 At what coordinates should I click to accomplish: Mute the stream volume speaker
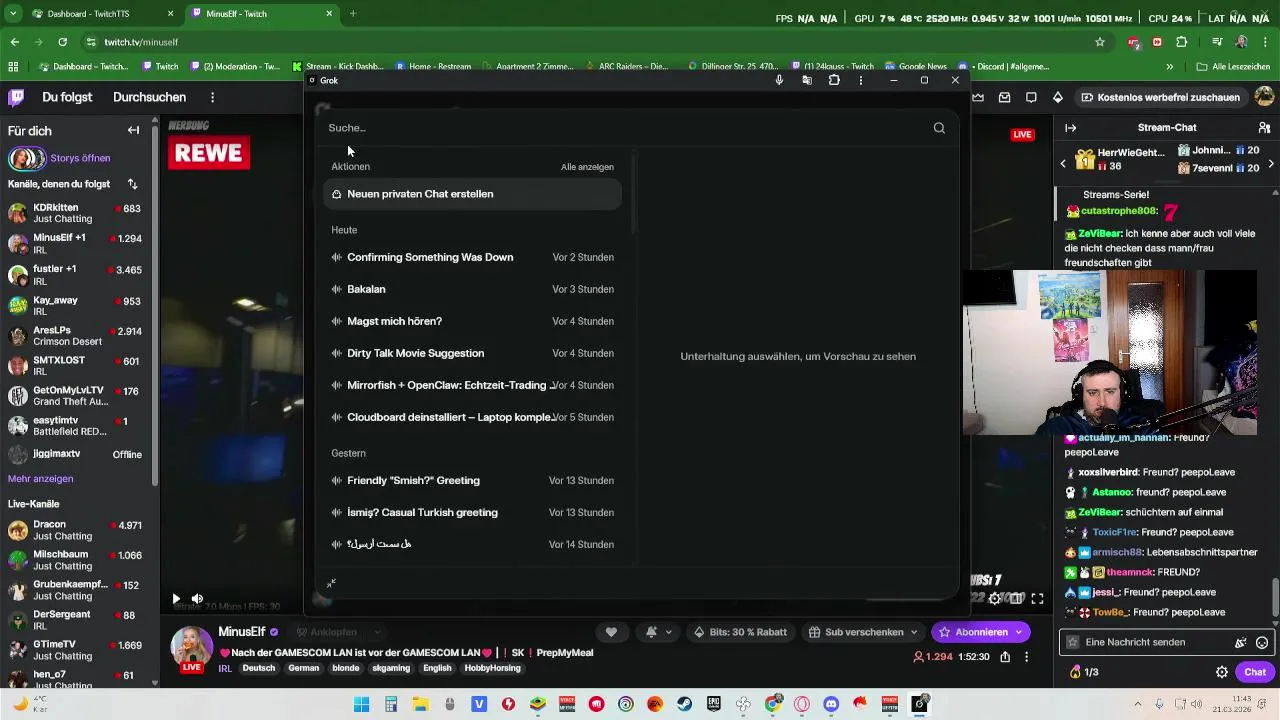coord(197,599)
